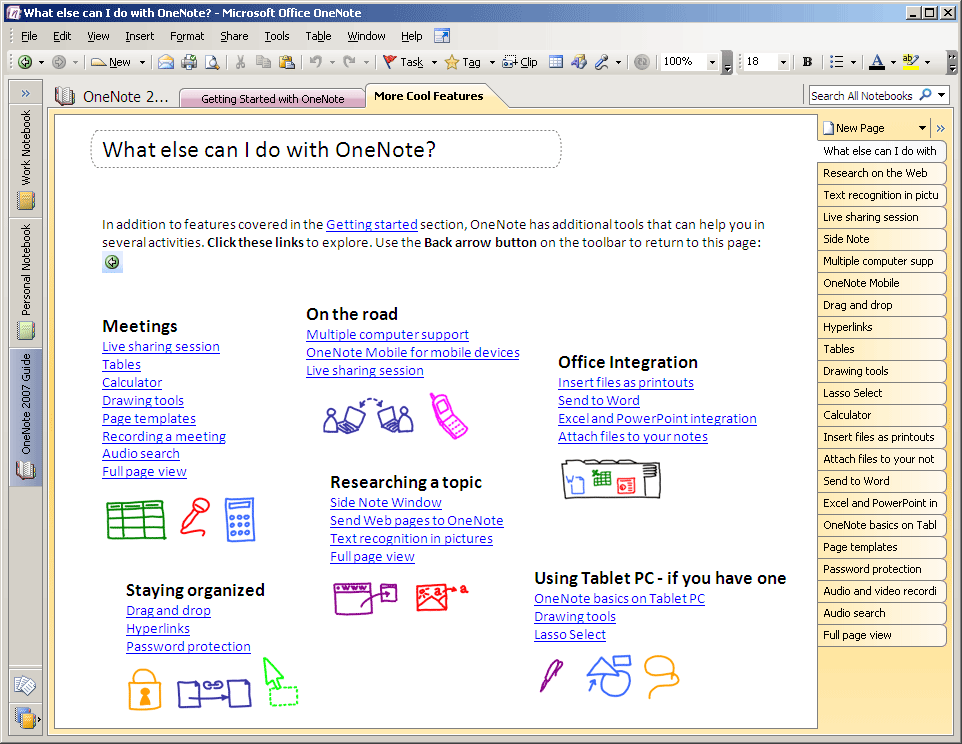The width and height of the screenshot is (962, 744).
Task: Apply the yellow Highlight button
Action: (910, 62)
